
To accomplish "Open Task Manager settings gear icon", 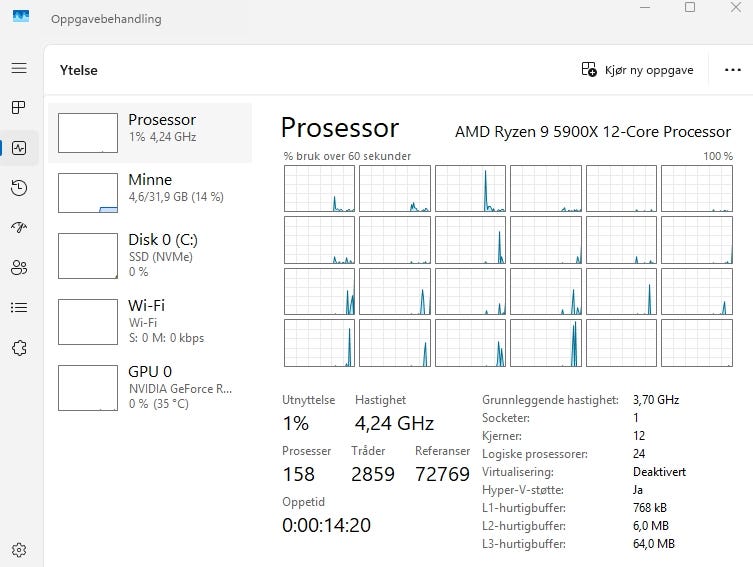I will (x=19, y=550).
